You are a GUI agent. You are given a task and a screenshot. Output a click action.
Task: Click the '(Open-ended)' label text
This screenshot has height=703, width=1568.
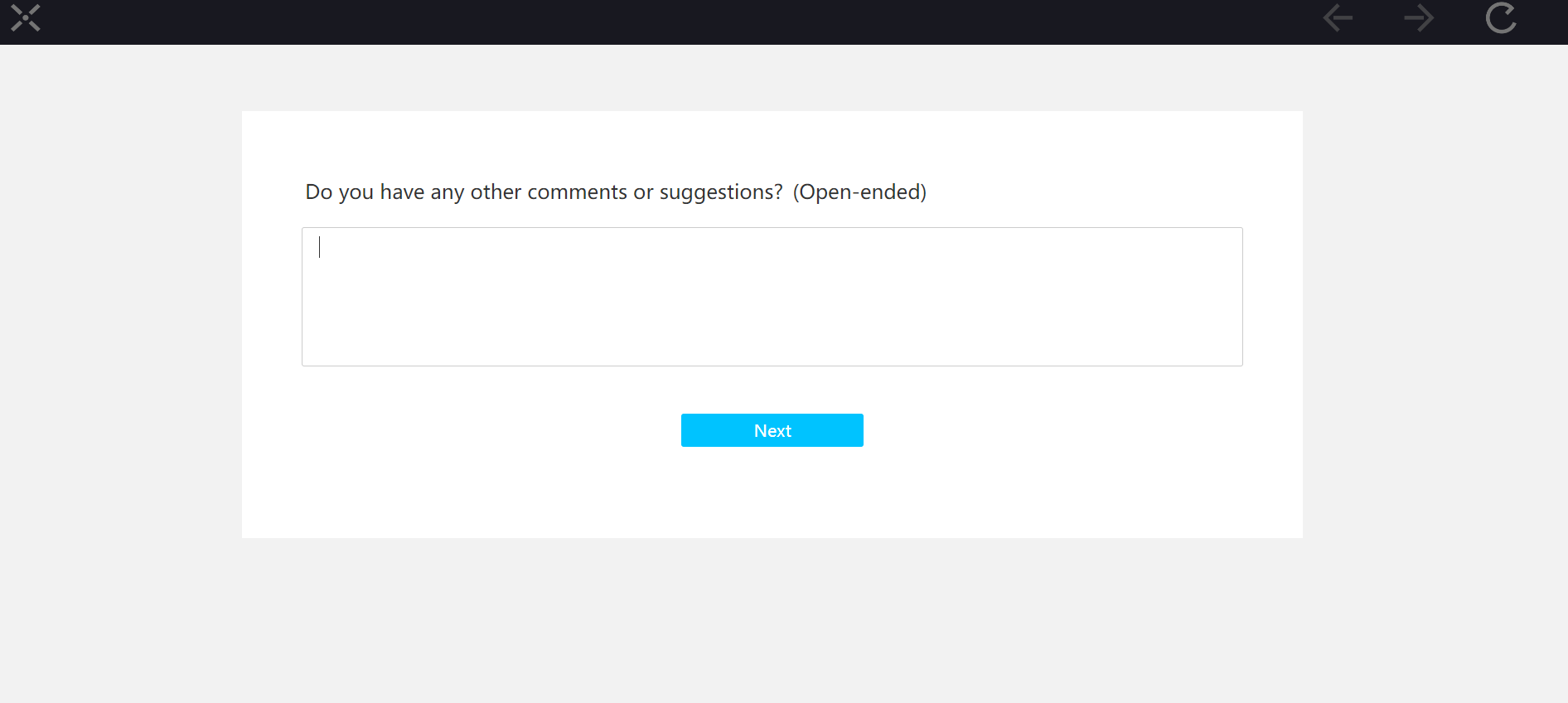pyautogui.click(x=859, y=192)
